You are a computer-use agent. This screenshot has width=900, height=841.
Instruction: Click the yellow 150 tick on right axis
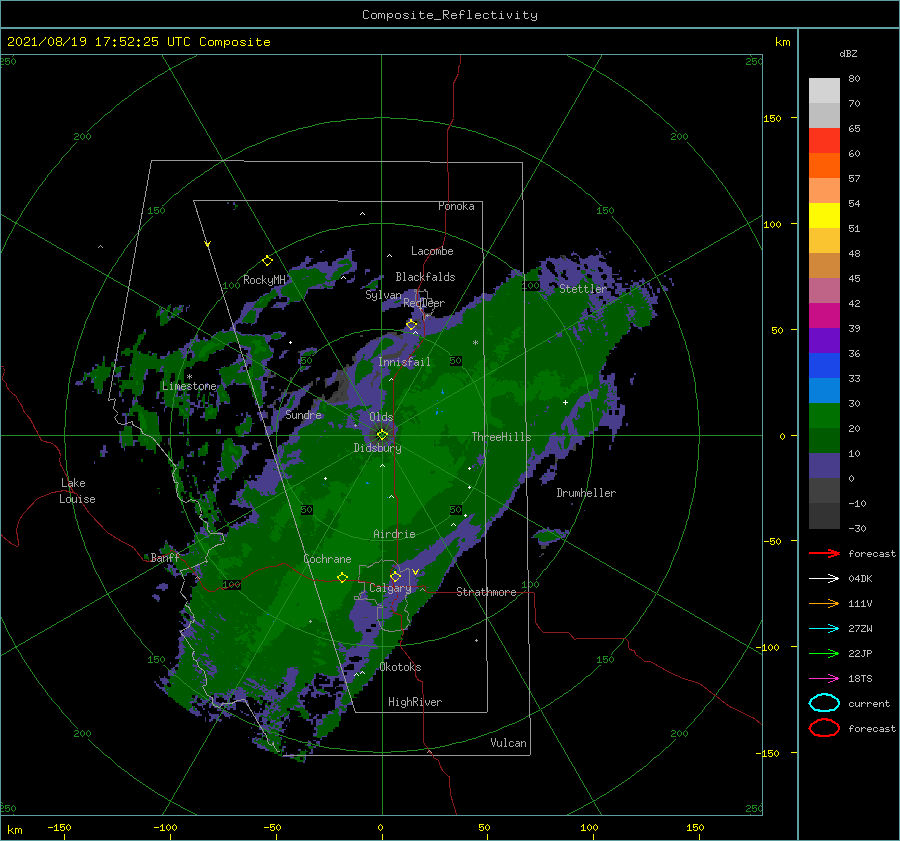click(772, 118)
